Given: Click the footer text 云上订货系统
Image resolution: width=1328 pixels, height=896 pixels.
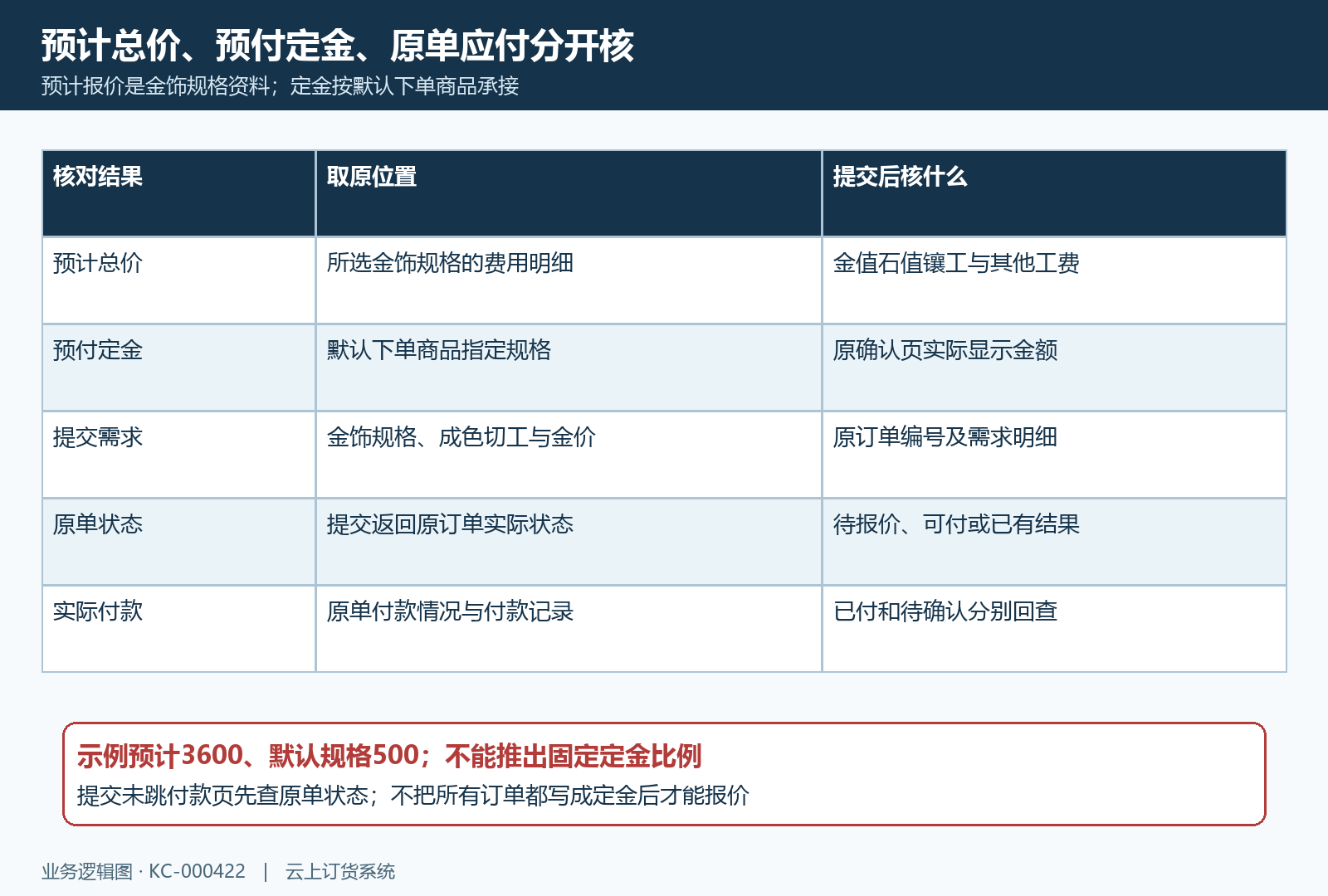Looking at the screenshot, I should click(340, 871).
